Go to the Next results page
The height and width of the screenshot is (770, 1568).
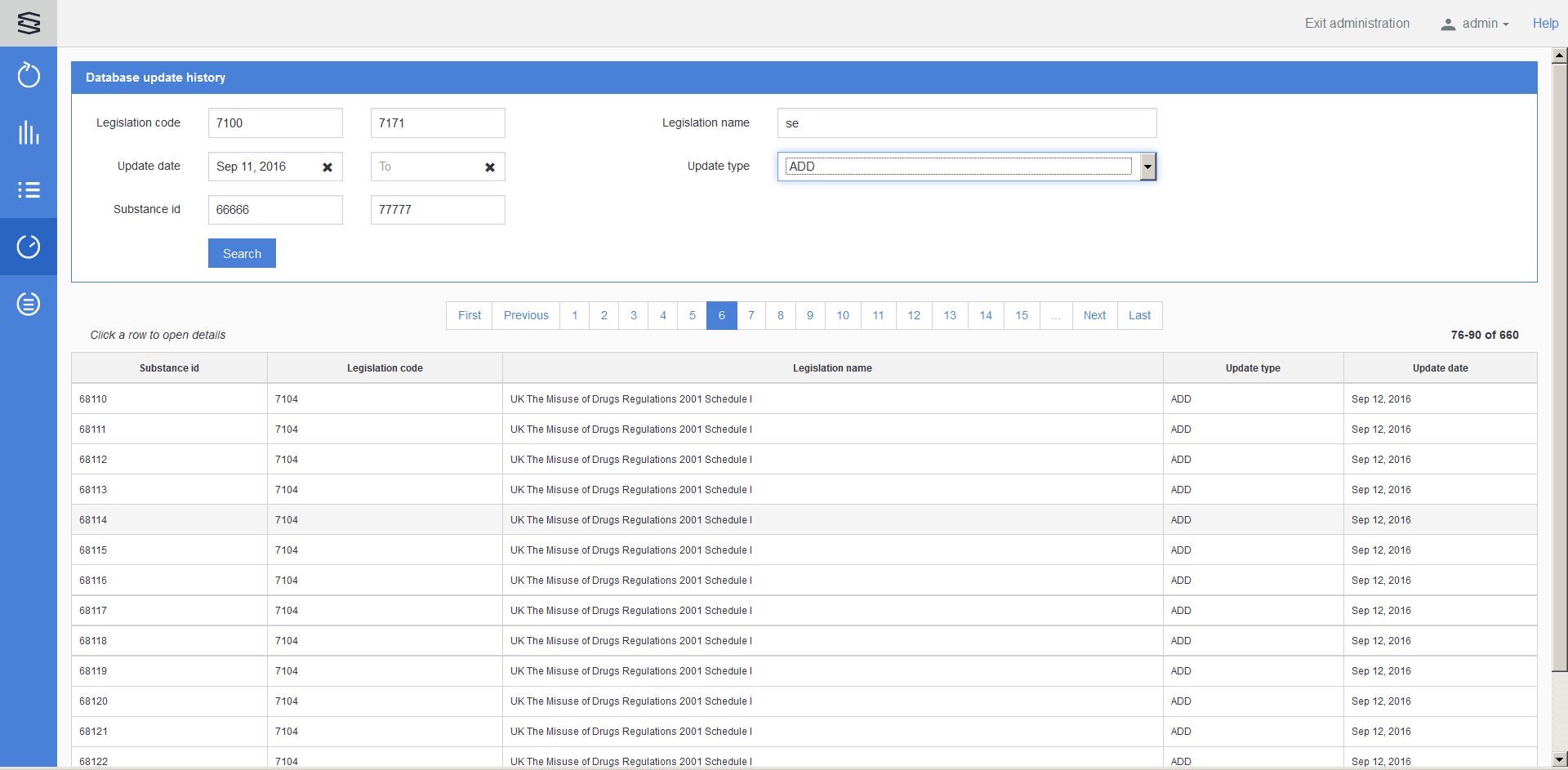[x=1094, y=315]
